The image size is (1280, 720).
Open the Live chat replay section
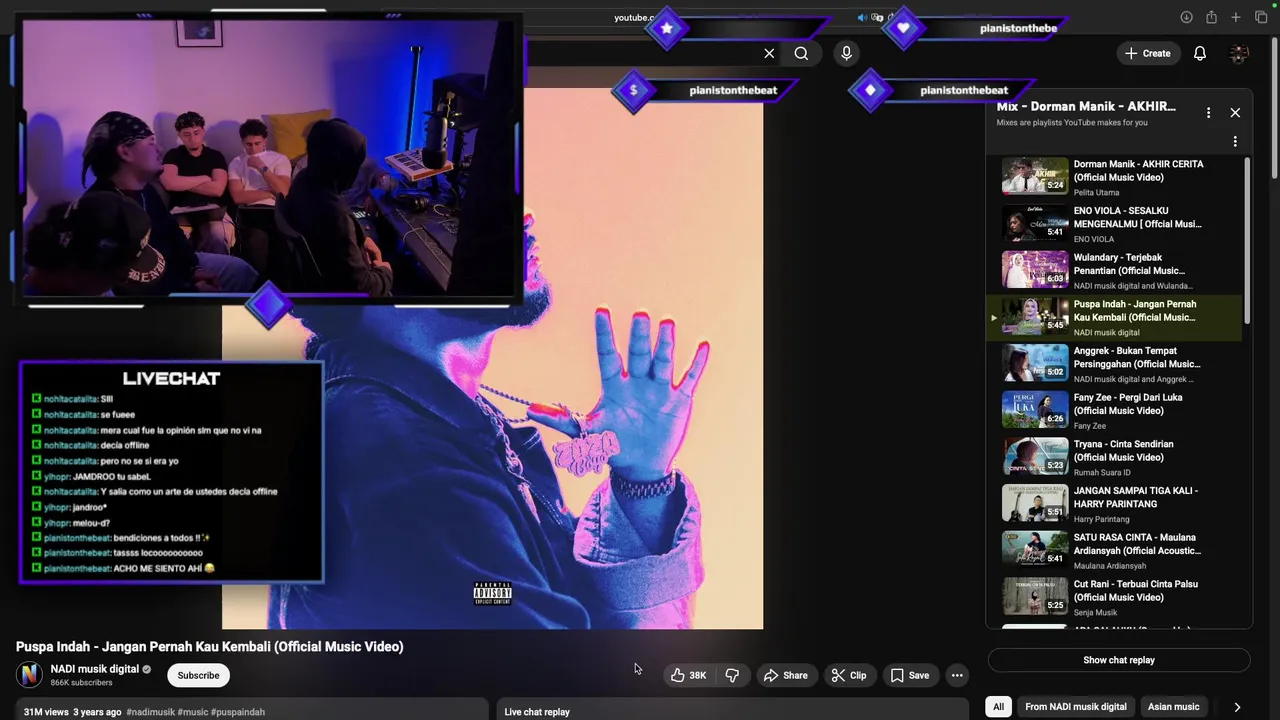[732, 711]
